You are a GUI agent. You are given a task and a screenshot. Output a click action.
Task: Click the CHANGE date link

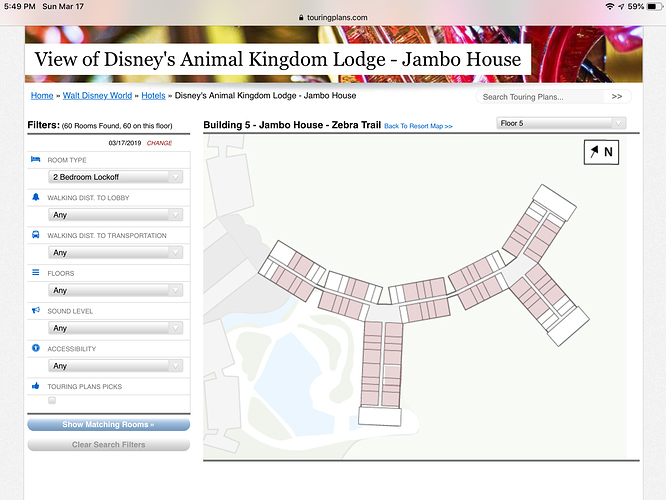[x=159, y=143]
